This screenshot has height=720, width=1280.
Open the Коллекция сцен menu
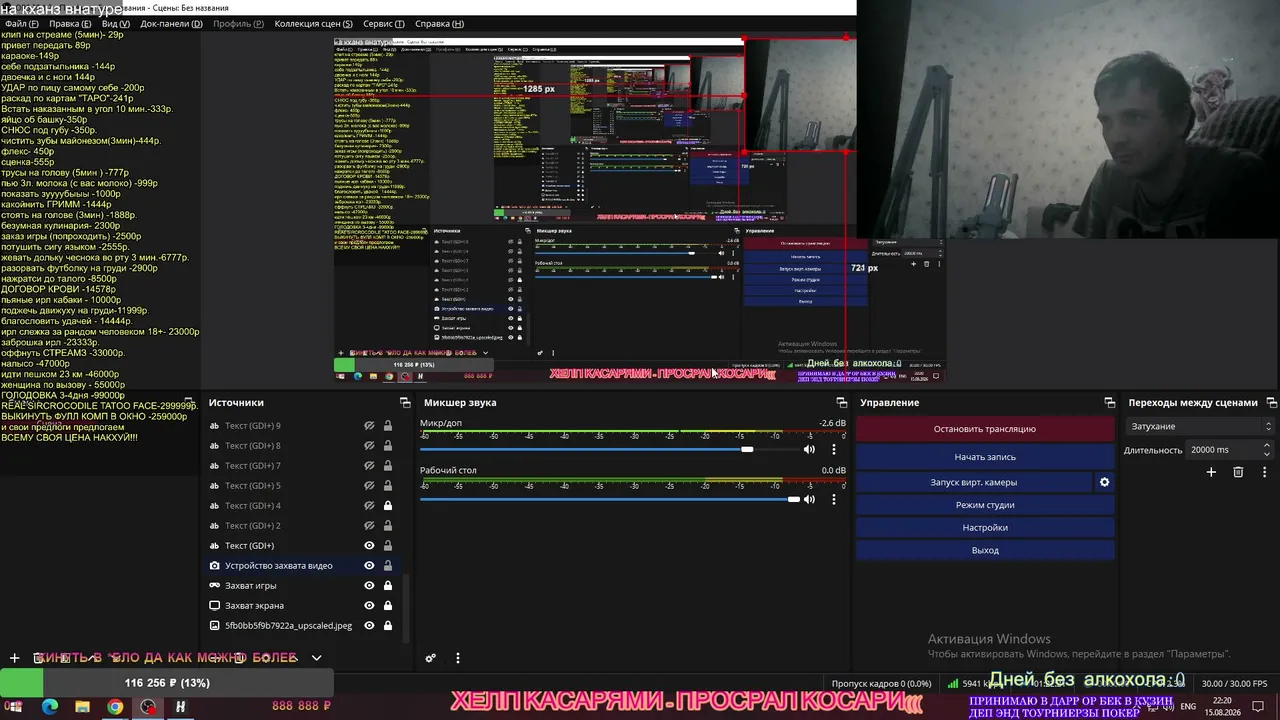point(313,24)
